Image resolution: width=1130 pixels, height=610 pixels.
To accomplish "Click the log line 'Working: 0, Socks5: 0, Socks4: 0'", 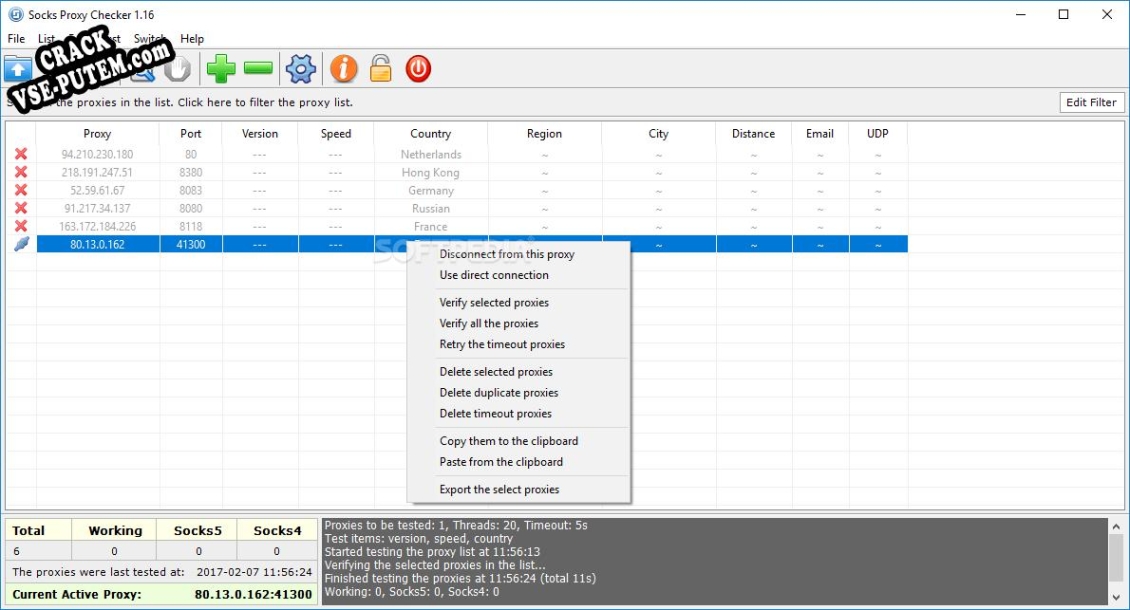I will click(x=411, y=592).
